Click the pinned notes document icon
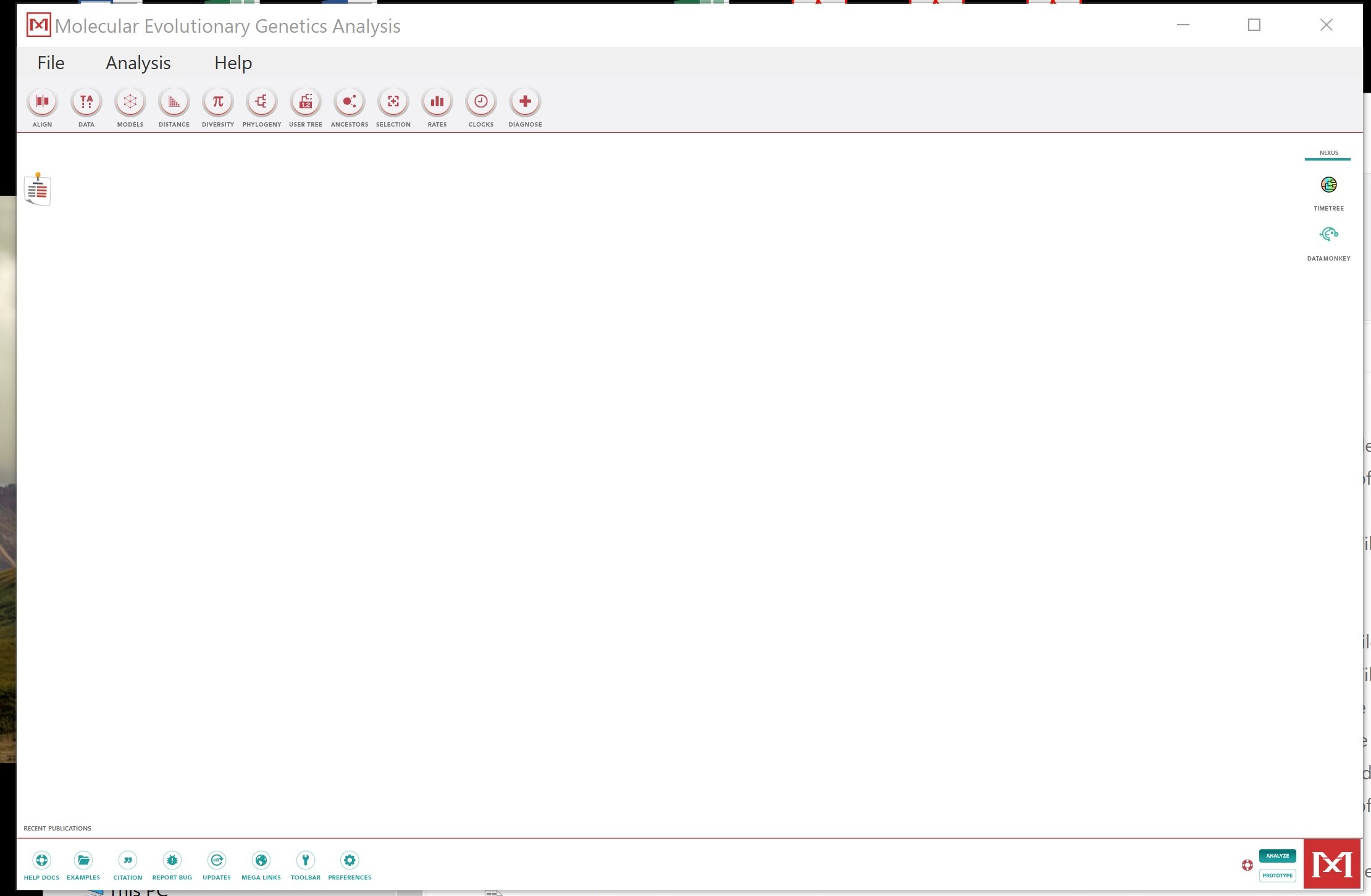Screen dimensions: 1371x896 (x=38, y=189)
